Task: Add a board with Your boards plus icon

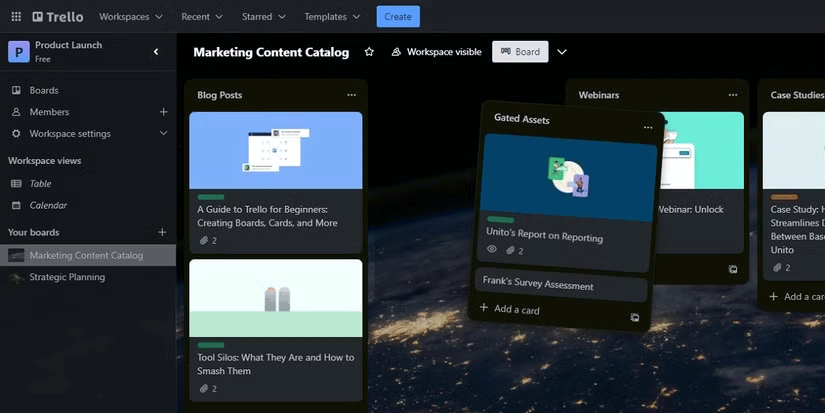Action: pos(163,232)
